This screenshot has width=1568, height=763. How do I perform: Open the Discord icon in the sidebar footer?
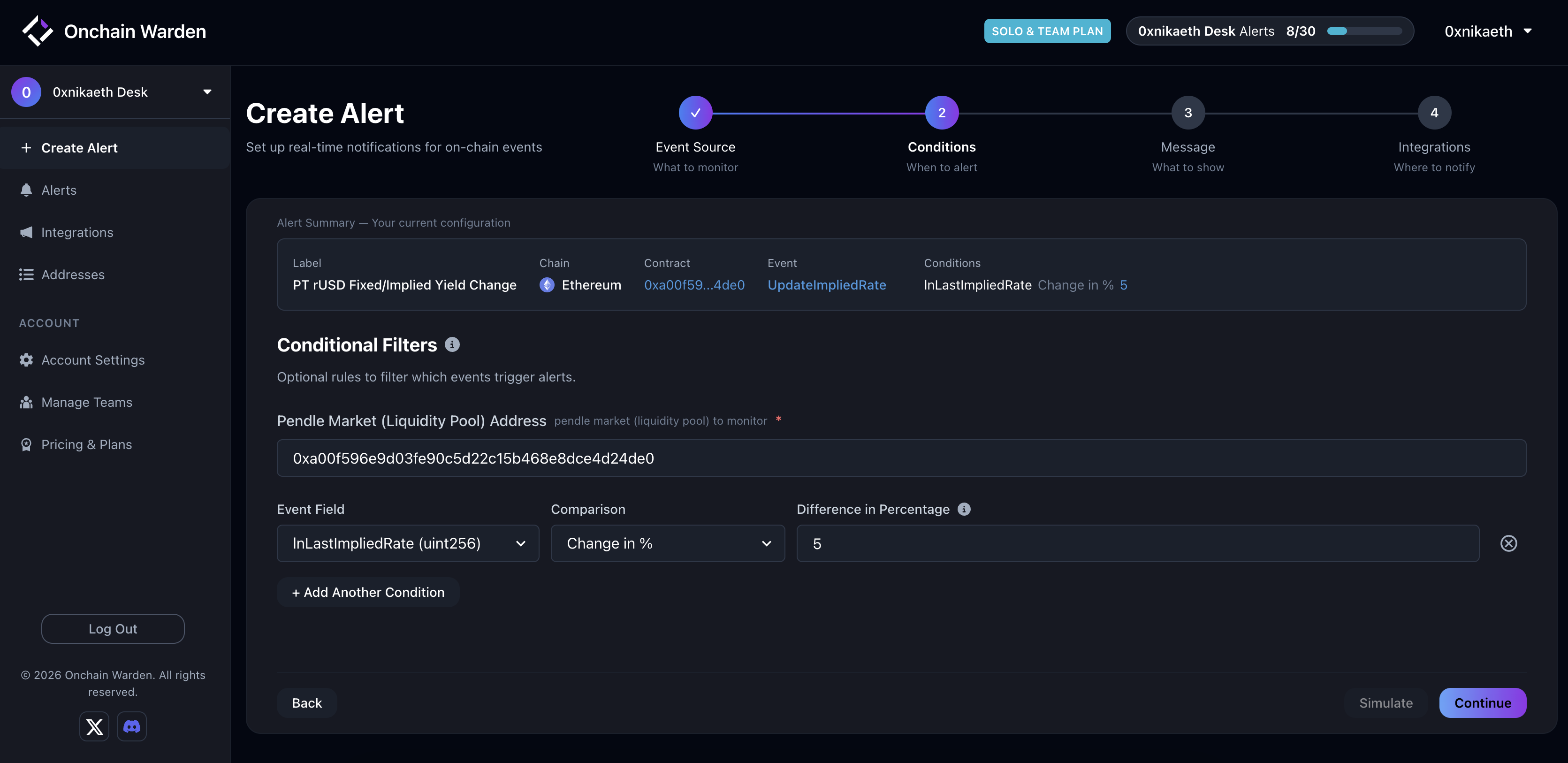click(x=131, y=726)
